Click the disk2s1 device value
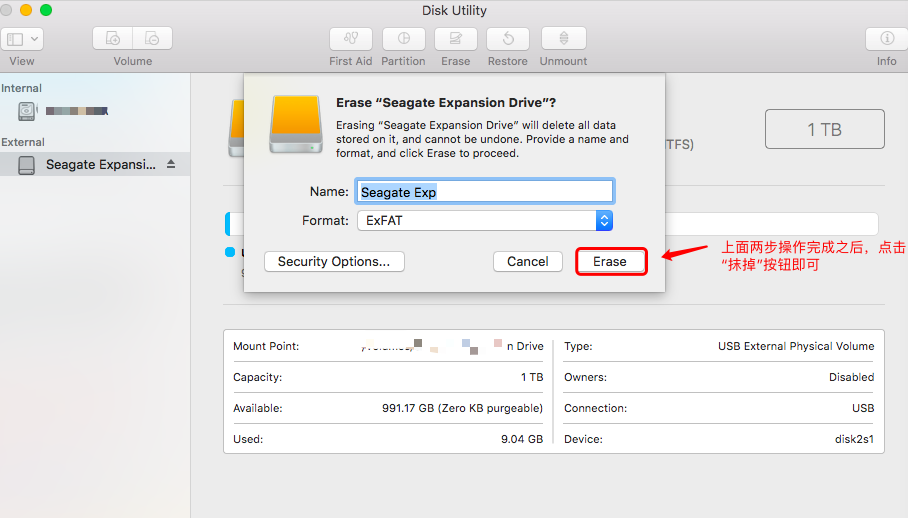 [854, 439]
